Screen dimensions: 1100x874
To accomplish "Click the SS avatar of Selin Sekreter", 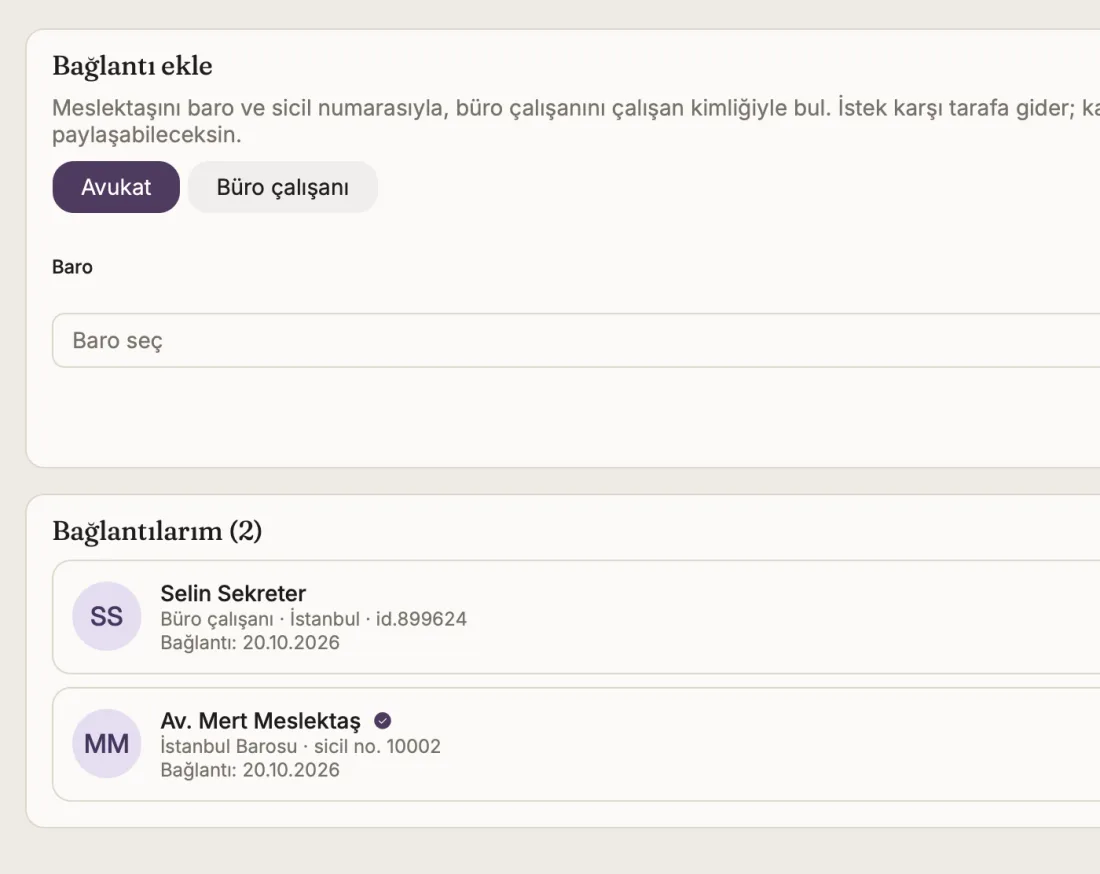I will 107,617.
